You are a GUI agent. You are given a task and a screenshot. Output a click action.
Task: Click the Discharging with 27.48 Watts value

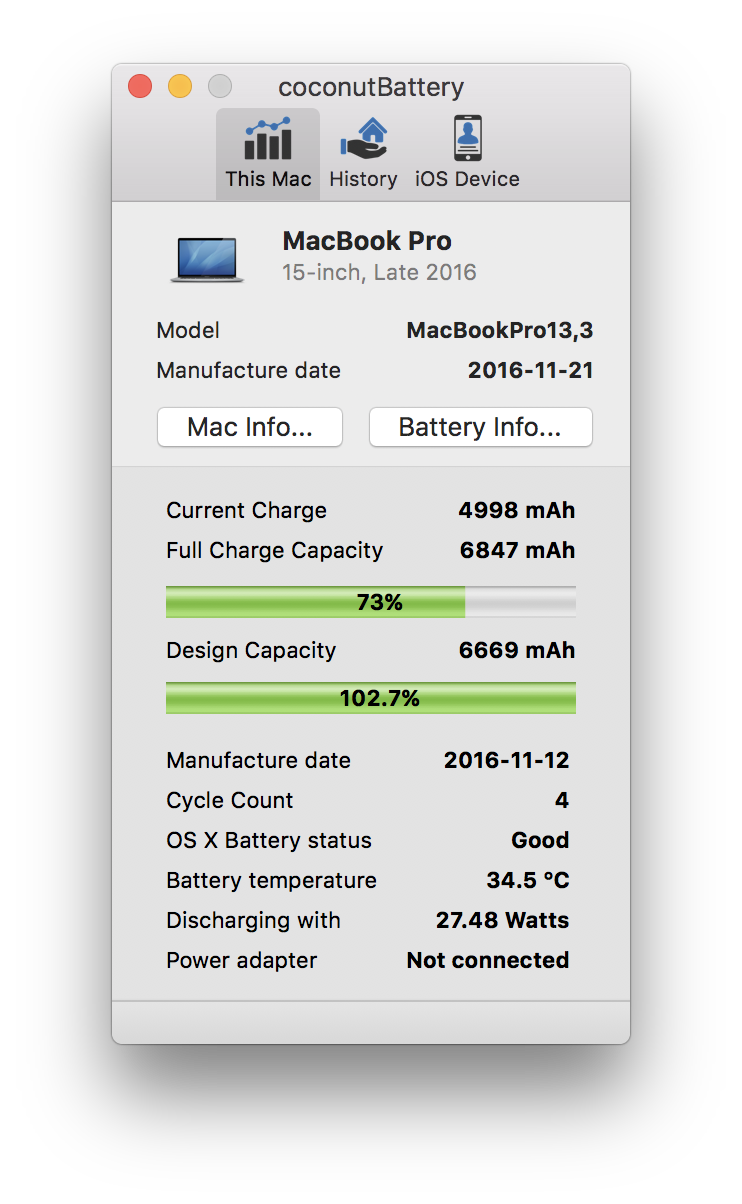tap(502, 920)
